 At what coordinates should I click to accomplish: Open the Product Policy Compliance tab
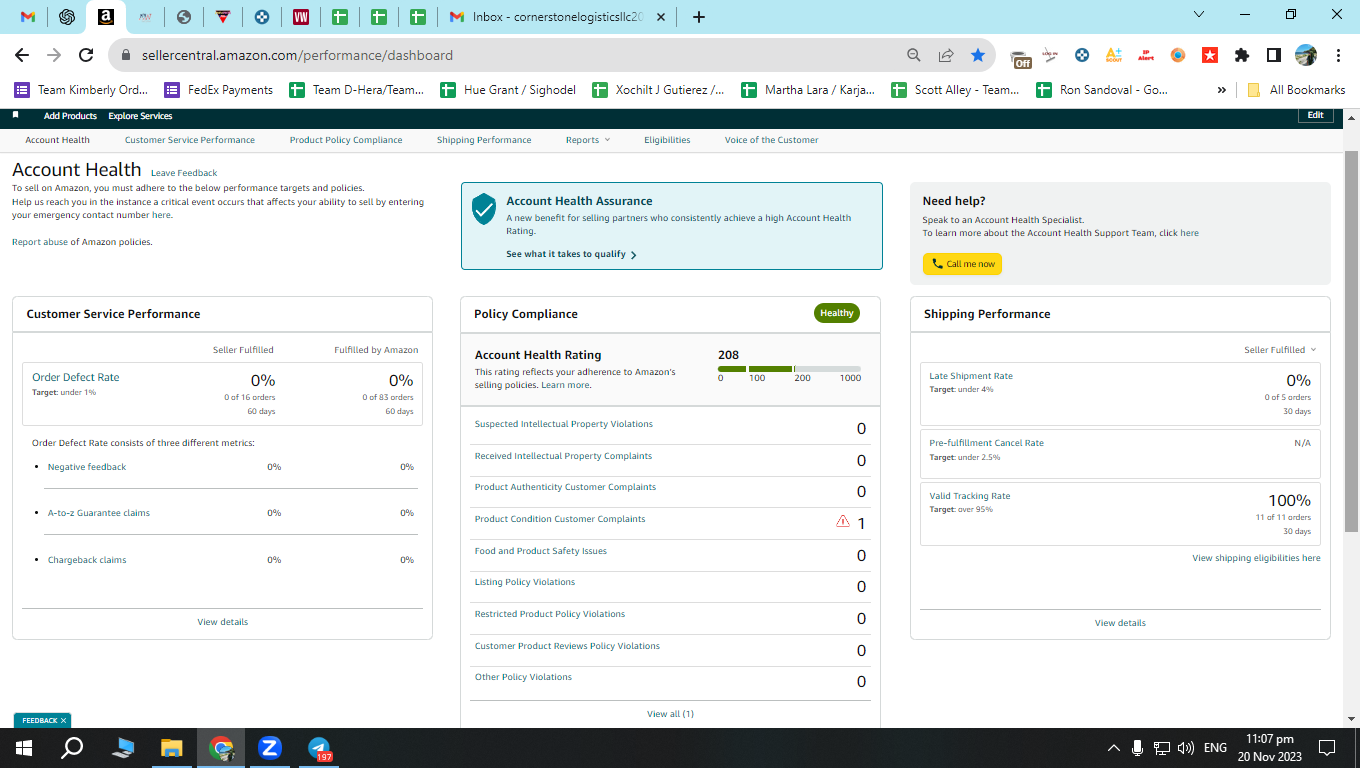point(346,140)
